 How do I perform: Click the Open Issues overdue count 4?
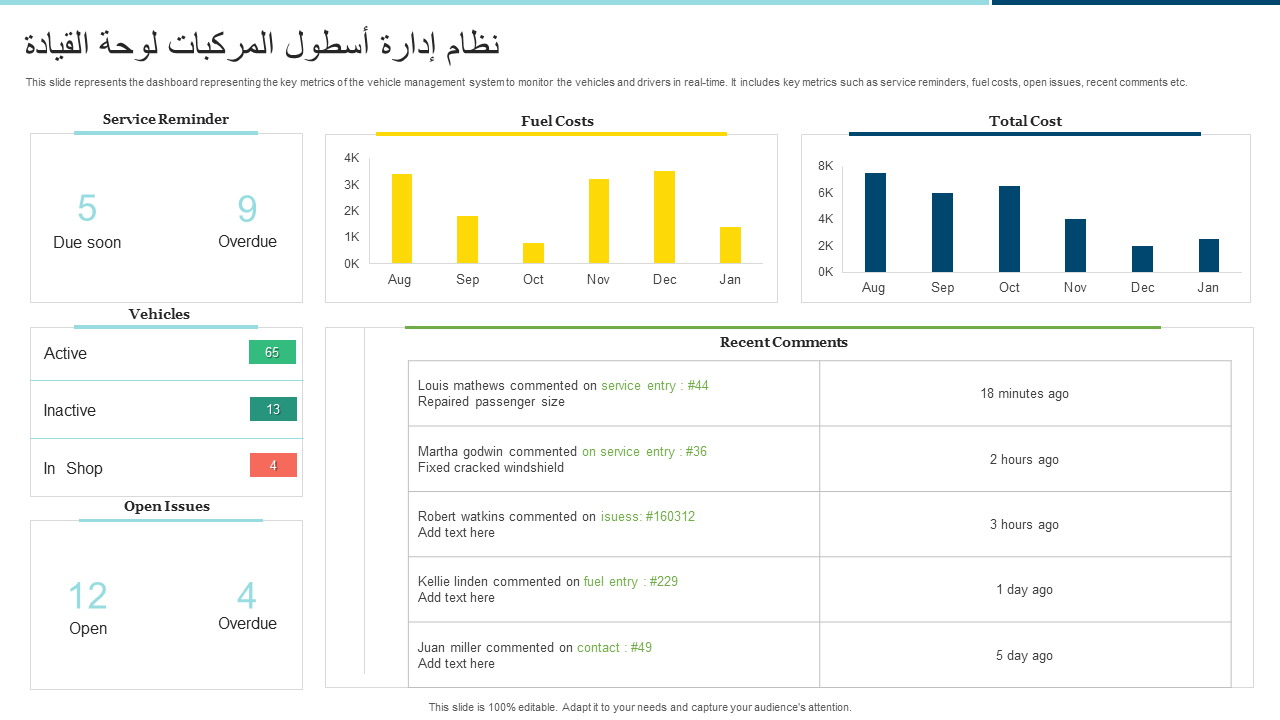[247, 596]
